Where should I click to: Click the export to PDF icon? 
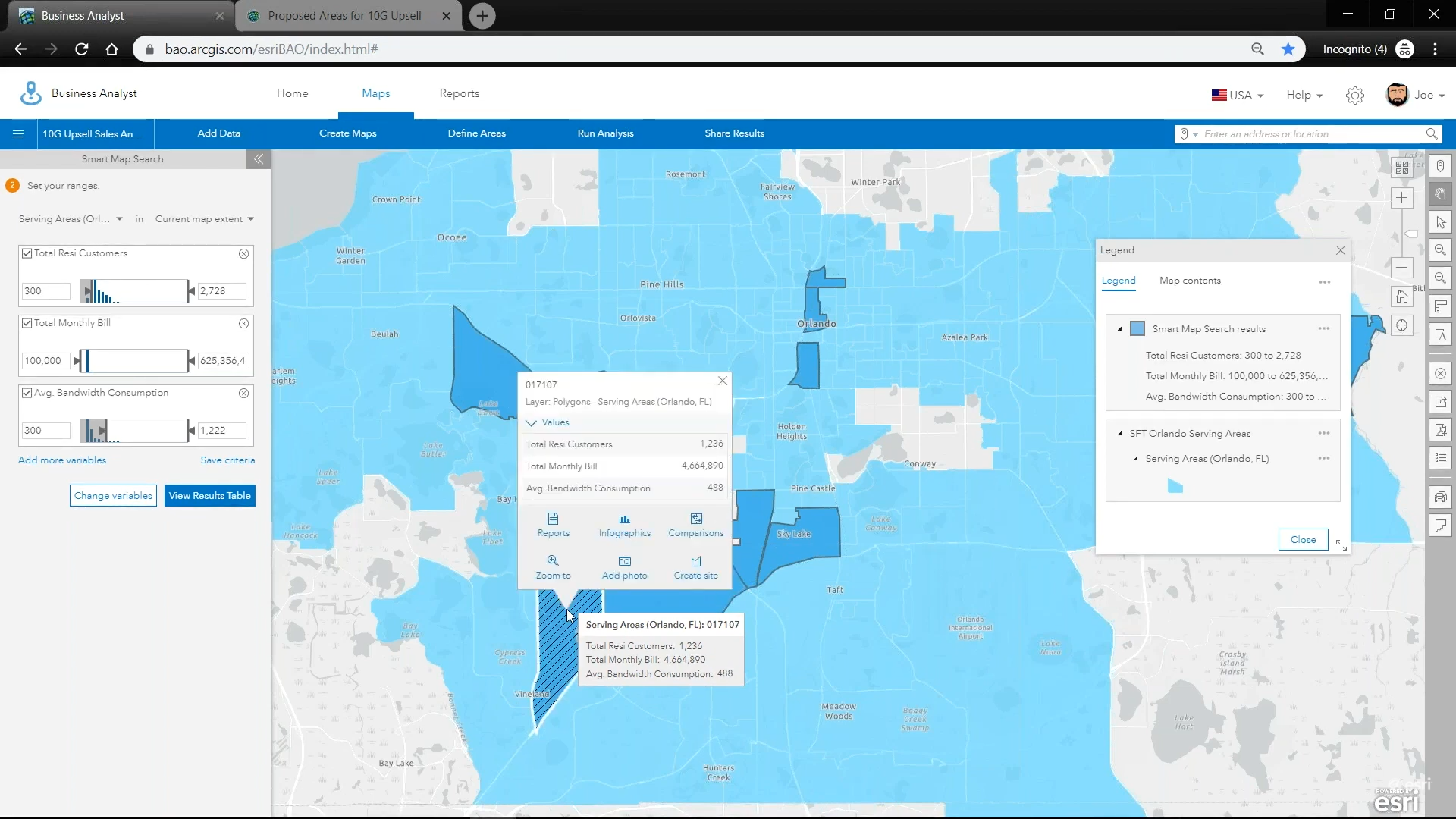pyautogui.click(x=1440, y=429)
